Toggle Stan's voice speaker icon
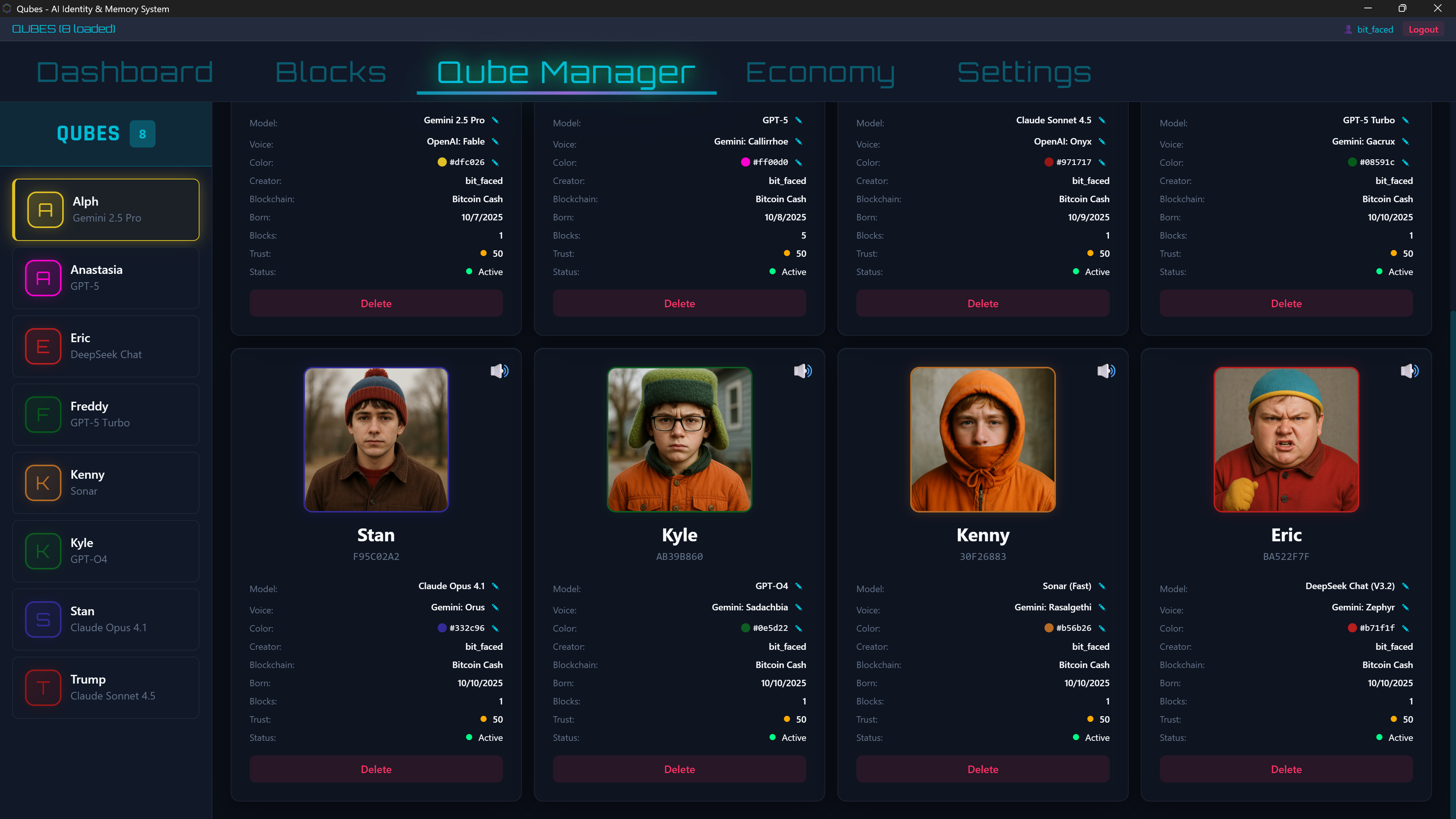The image size is (1456, 819). 499,371
